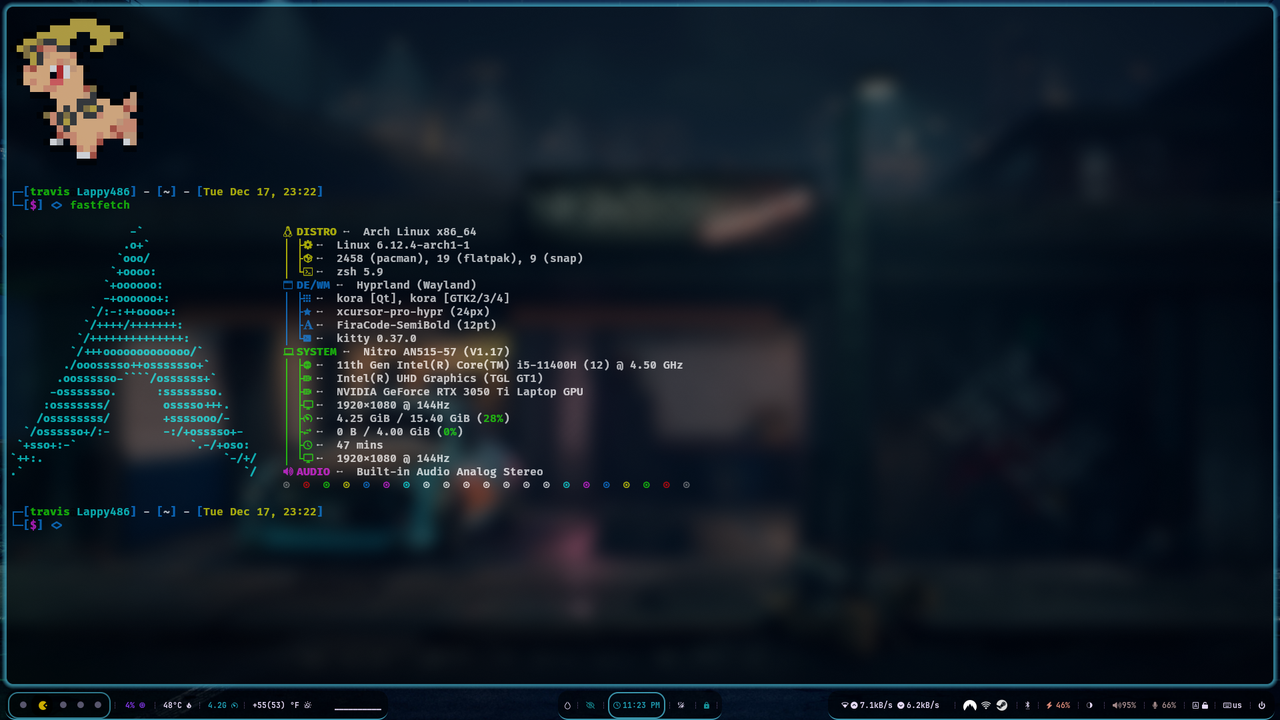Open the +55(53) °F weather module

pos(282,705)
